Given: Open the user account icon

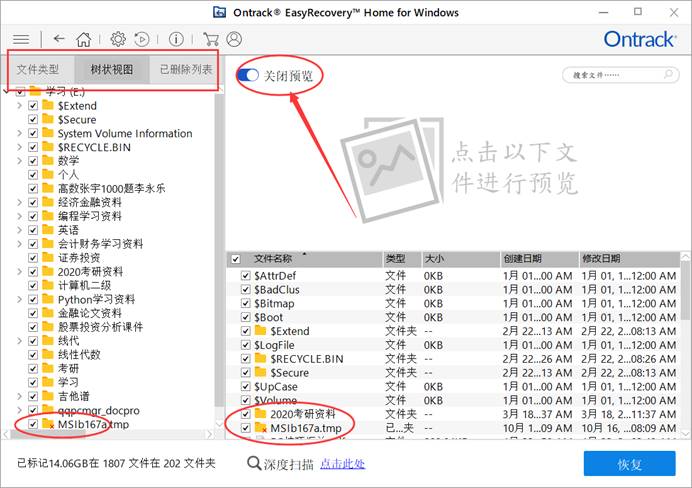Looking at the screenshot, I should click(x=234, y=39).
